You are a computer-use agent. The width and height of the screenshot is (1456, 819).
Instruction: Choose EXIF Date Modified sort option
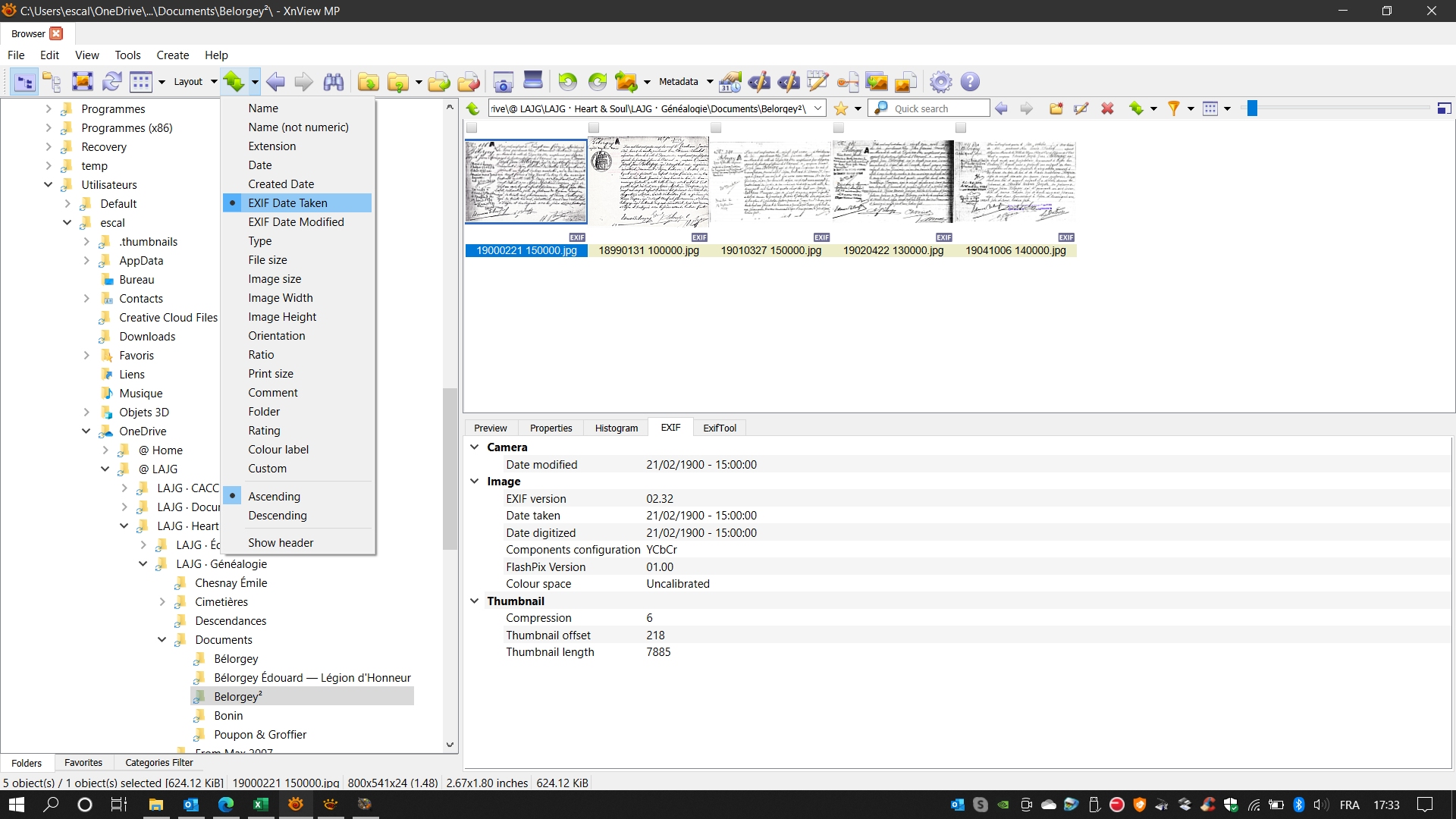[296, 222]
